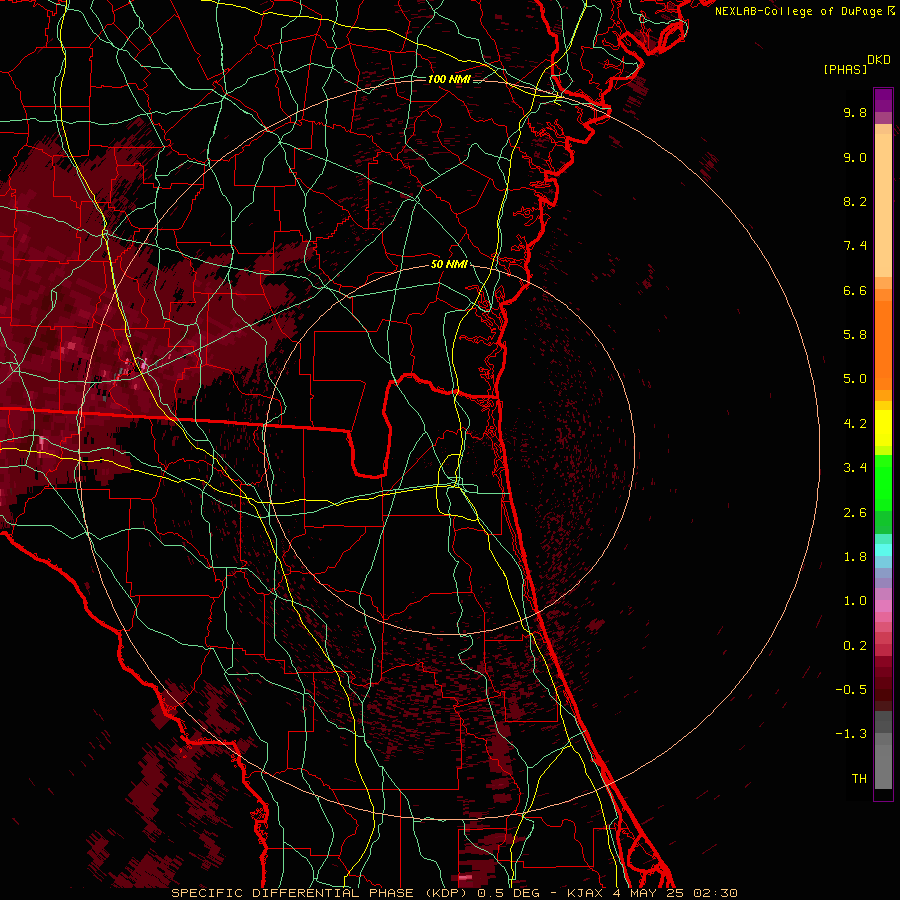Image resolution: width=900 pixels, height=900 pixels.
Task: Click the yellow segment of the color bar
Action: [x=883, y=428]
